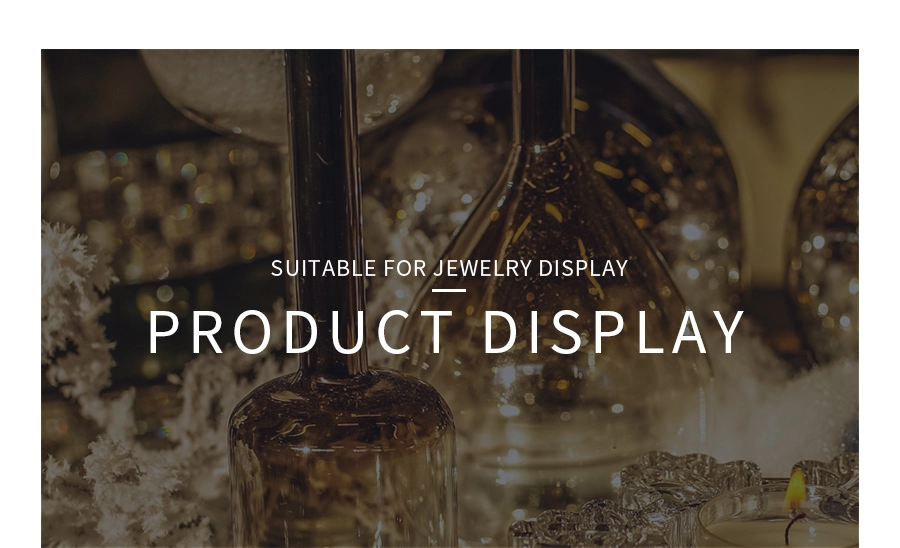Click the word "FOR" in the subtitle

[405, 269]
